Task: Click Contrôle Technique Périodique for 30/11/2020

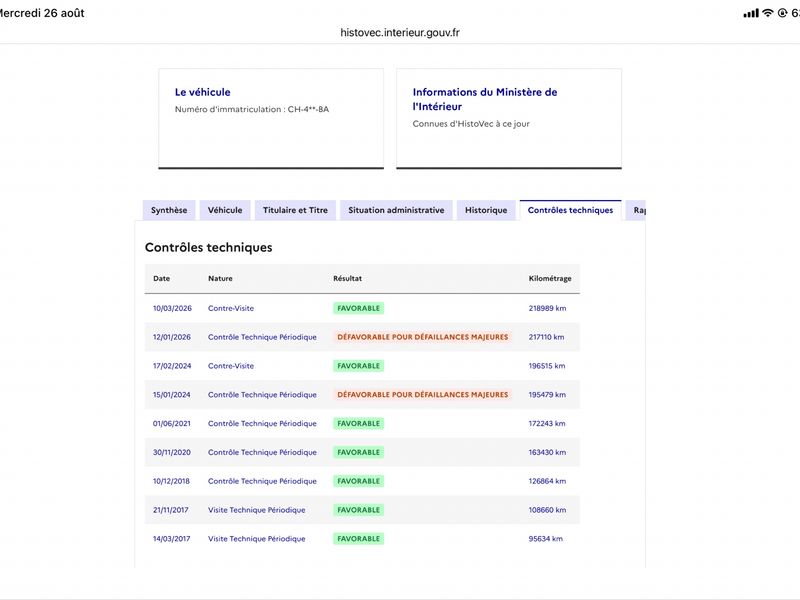Action: pyautogui.click(x=262, y=453)
